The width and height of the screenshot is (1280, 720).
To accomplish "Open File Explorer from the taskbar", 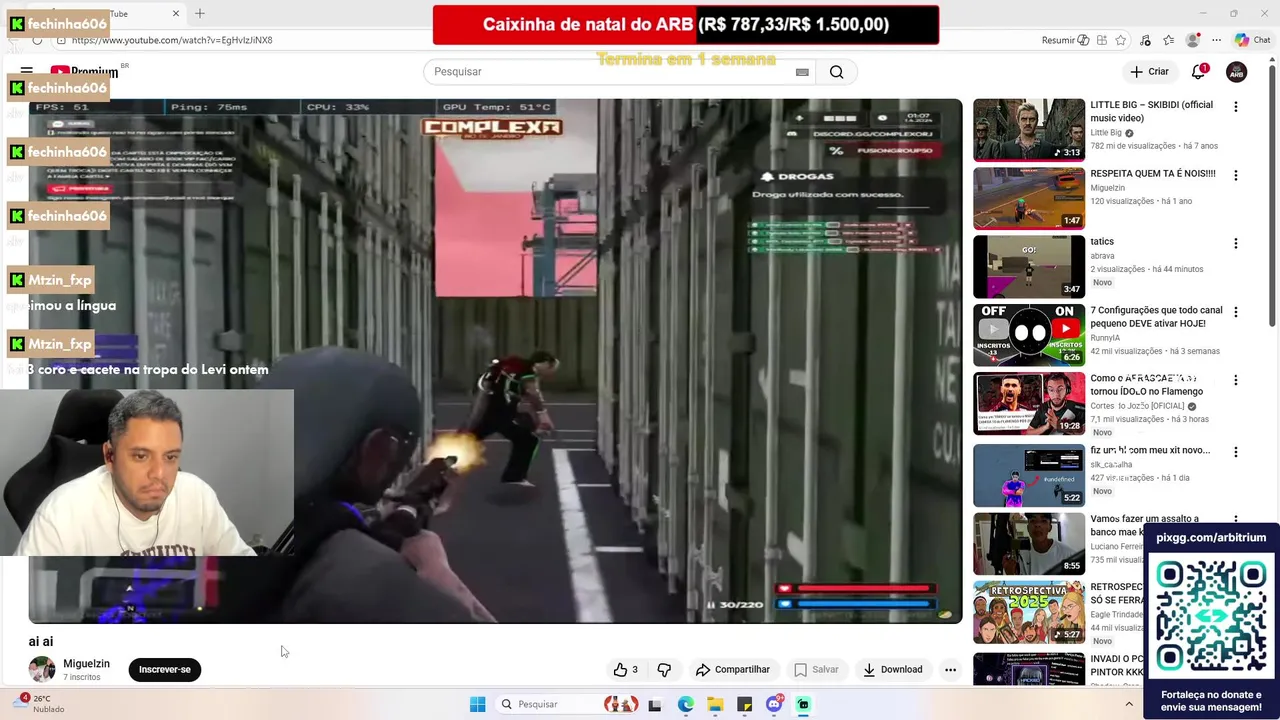I will pyautogui.click(x=715, y=704).
